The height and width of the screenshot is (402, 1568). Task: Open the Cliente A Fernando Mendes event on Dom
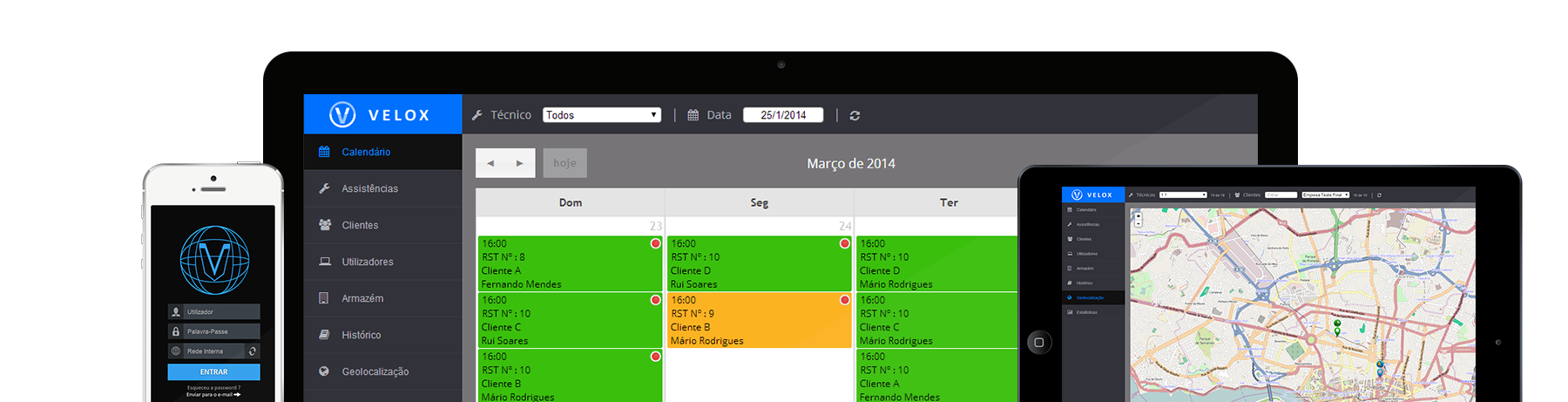click(570, 263)
